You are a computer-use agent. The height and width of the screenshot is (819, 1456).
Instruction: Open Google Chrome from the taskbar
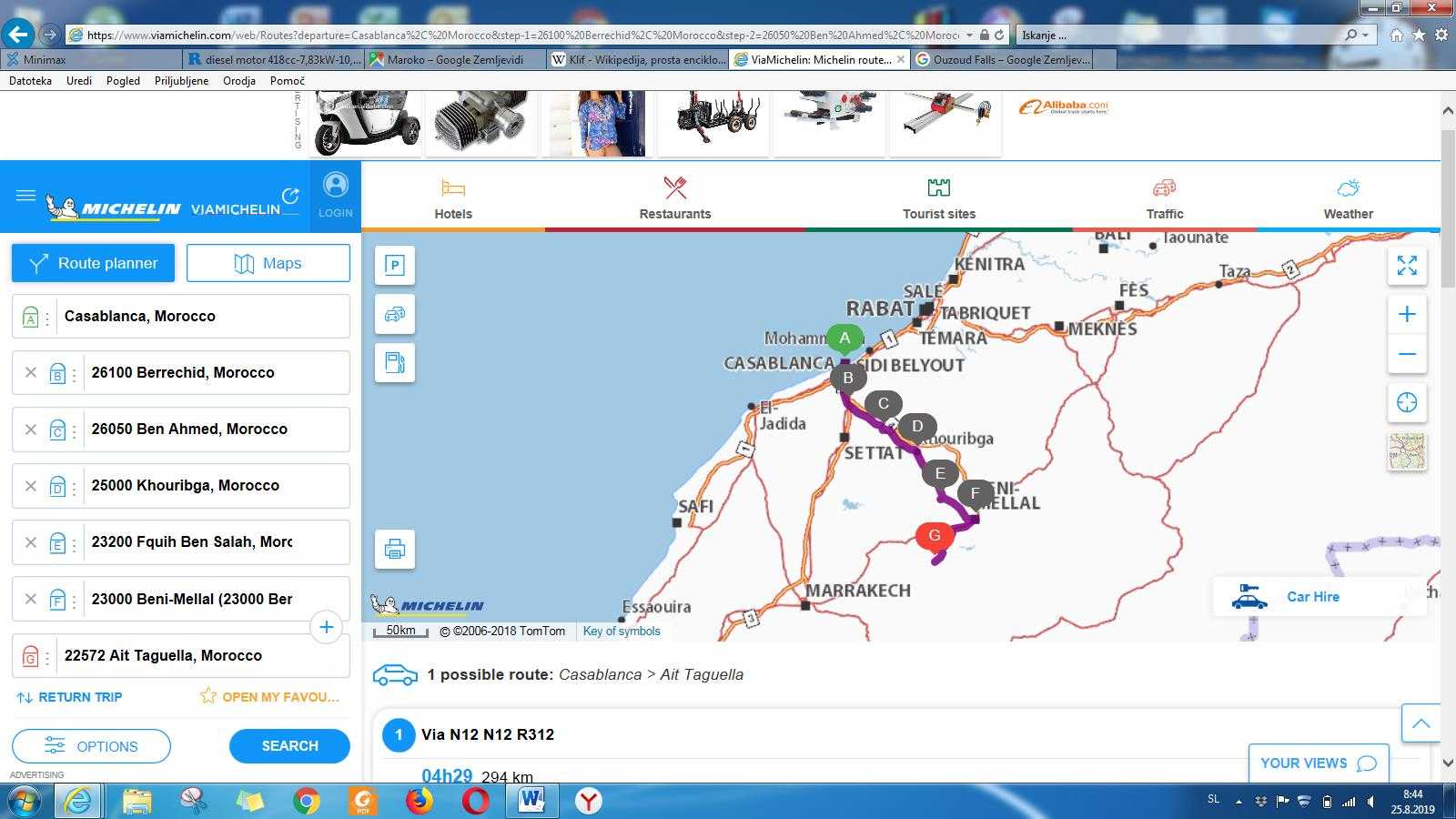(x=307, y=801)
